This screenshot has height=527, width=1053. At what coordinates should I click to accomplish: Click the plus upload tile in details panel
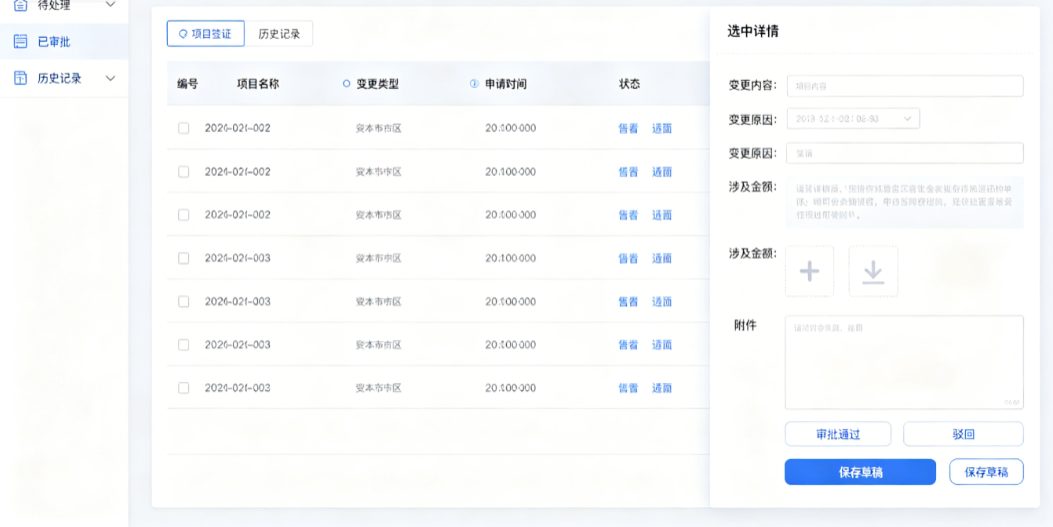(809, 271)
